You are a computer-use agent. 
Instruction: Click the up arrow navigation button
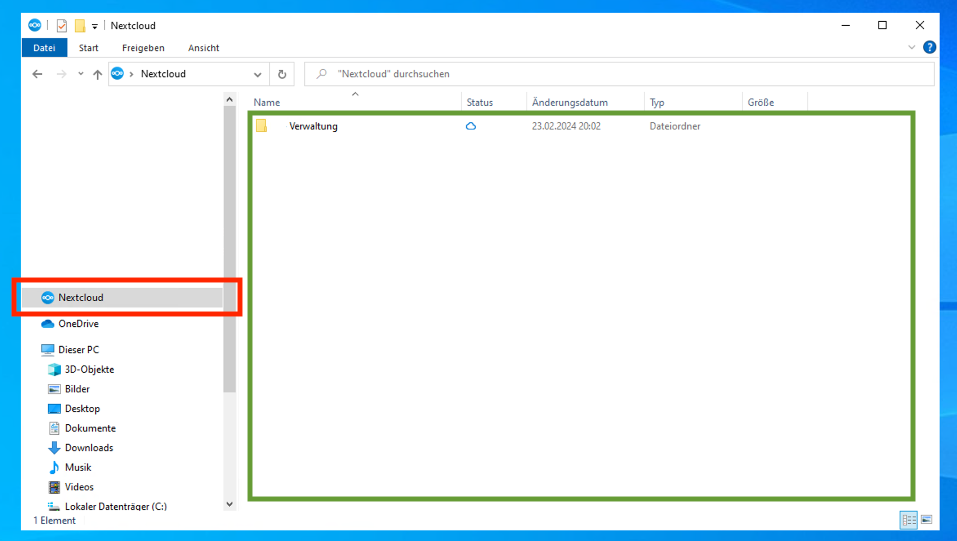pyautogui.click(x=97, y=74)
